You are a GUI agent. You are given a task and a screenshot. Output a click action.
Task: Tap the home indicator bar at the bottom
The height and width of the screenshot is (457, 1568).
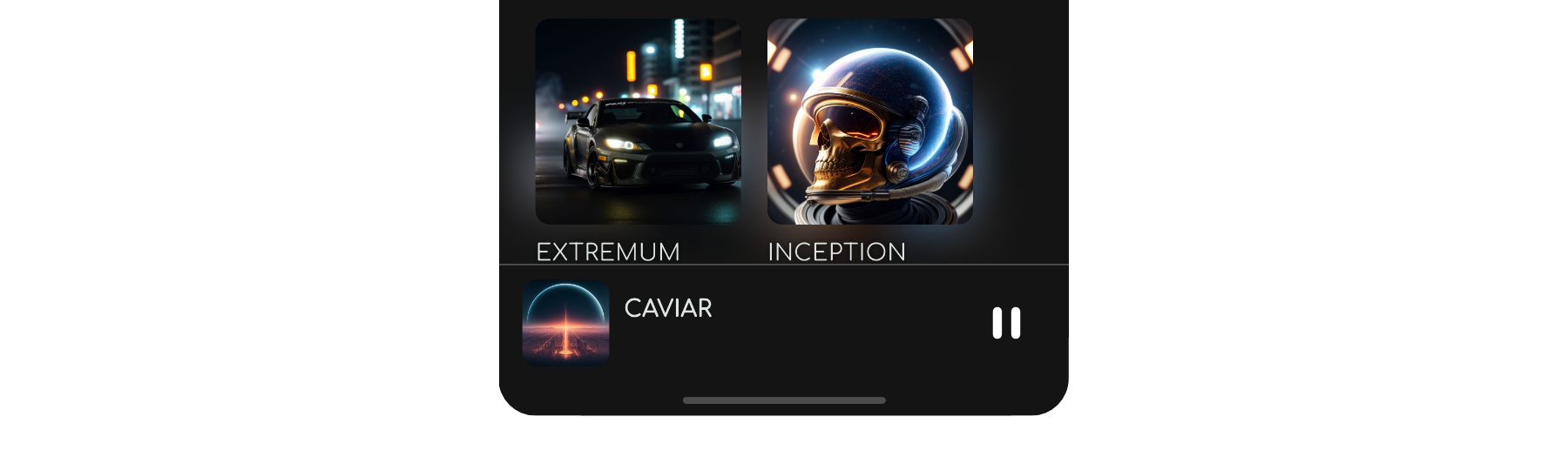[784, 400]
